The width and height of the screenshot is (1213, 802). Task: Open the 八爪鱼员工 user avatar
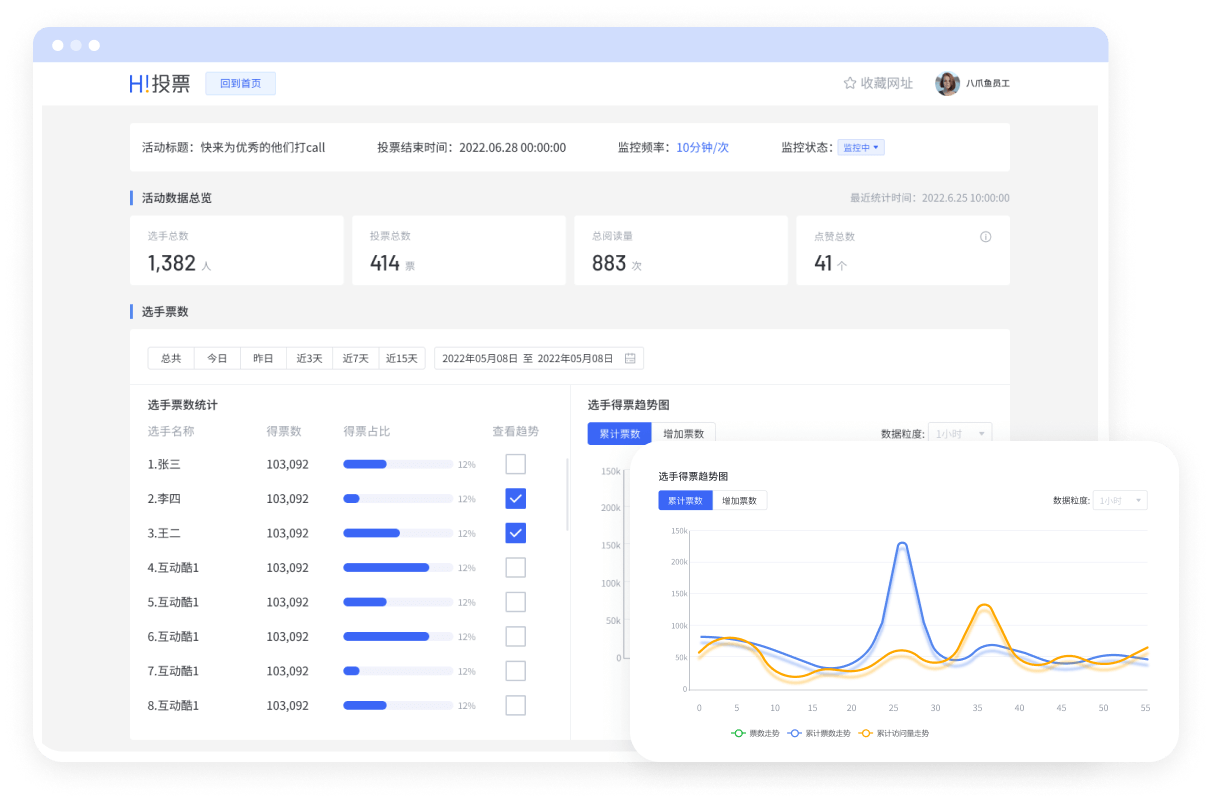[947, 83]
